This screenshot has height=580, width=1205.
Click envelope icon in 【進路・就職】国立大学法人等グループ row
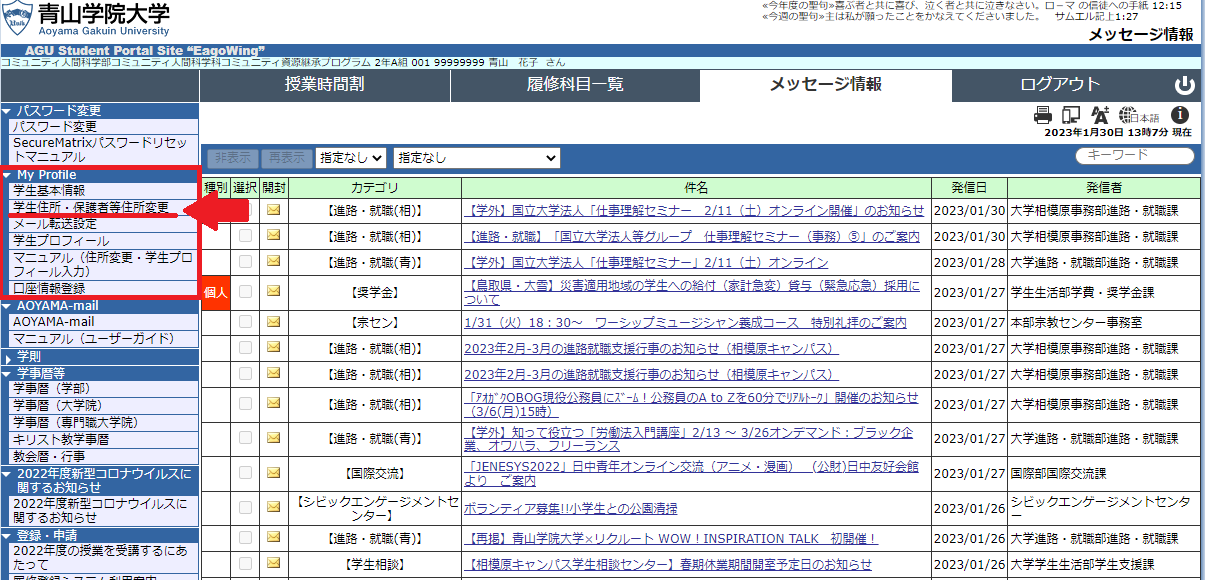pyautogui.click(x=274, y=236)
